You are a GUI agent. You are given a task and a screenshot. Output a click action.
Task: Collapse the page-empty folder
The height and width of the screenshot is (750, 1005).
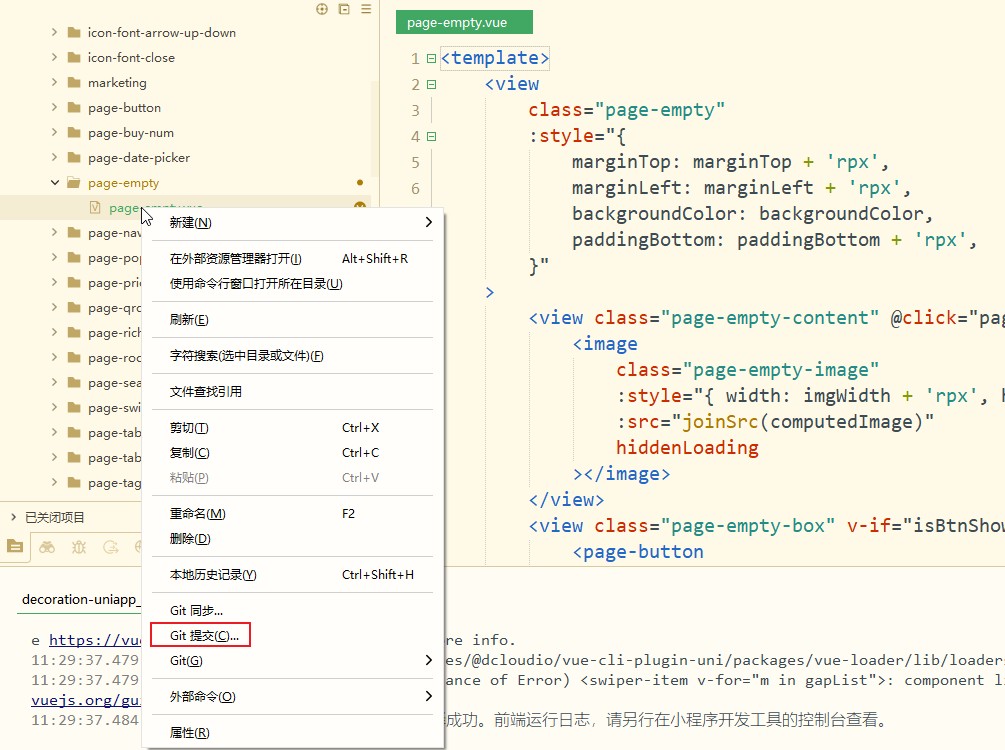55,183
